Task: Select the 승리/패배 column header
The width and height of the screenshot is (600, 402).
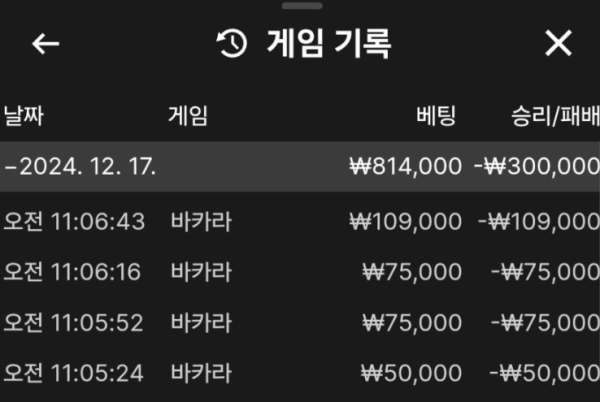Action: pos(555,116)
